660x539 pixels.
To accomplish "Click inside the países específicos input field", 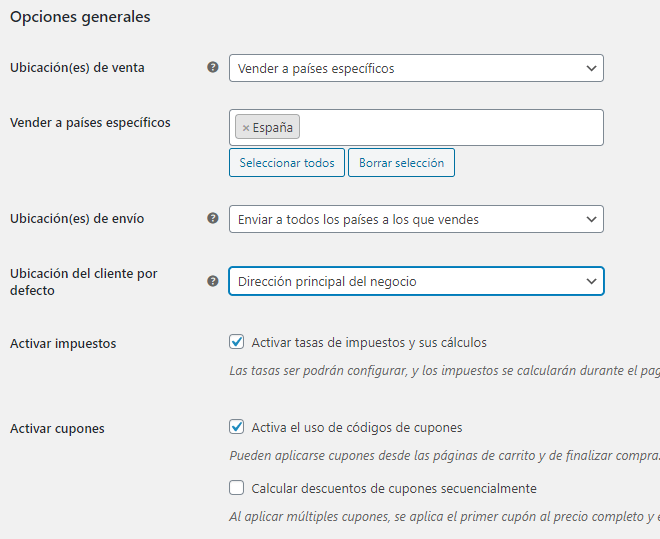I will coord(450,128).
